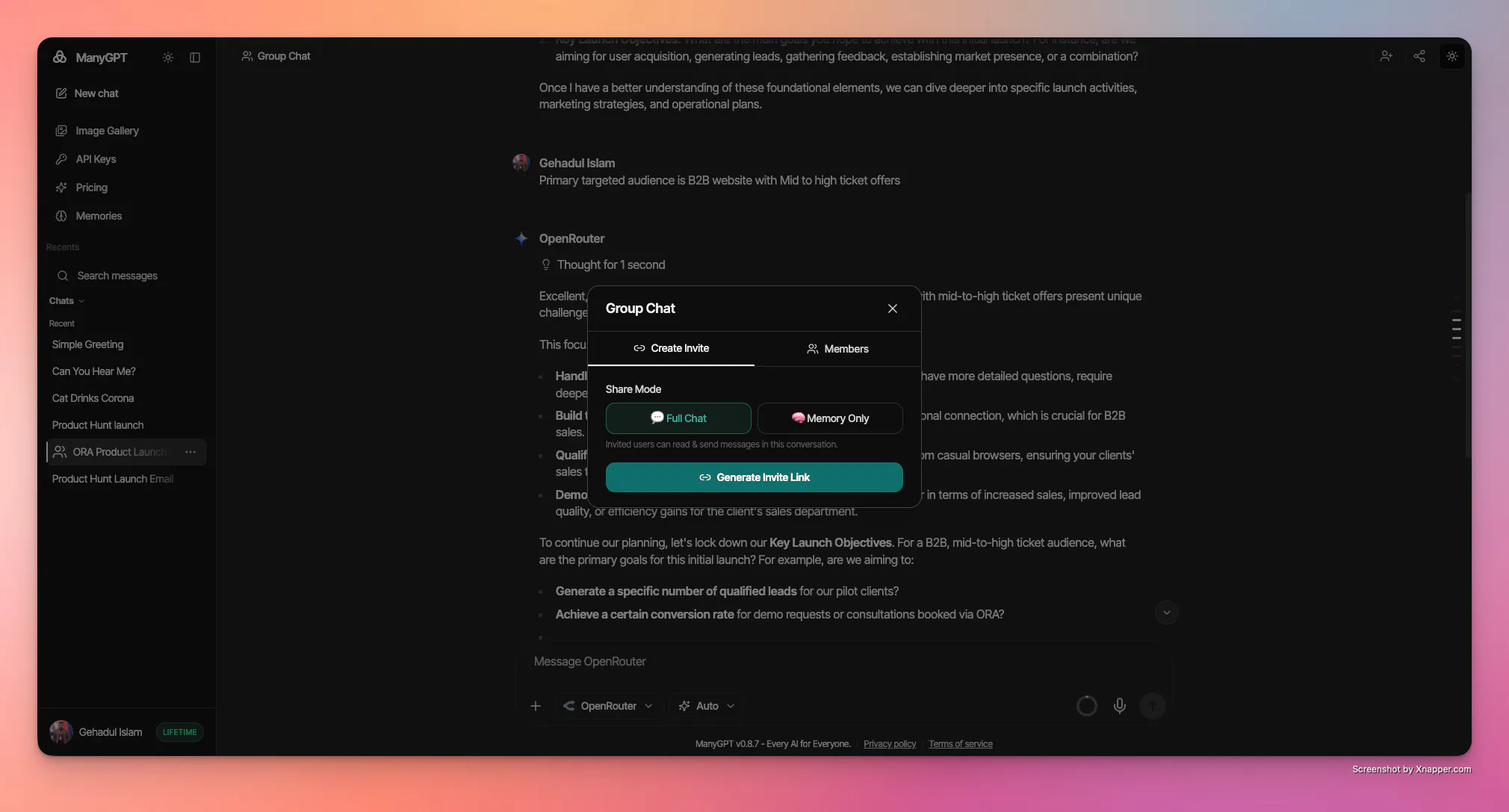Click the Message OpenRouter input field
Screen dimensions: 1509x812
[x=844, y=662]
